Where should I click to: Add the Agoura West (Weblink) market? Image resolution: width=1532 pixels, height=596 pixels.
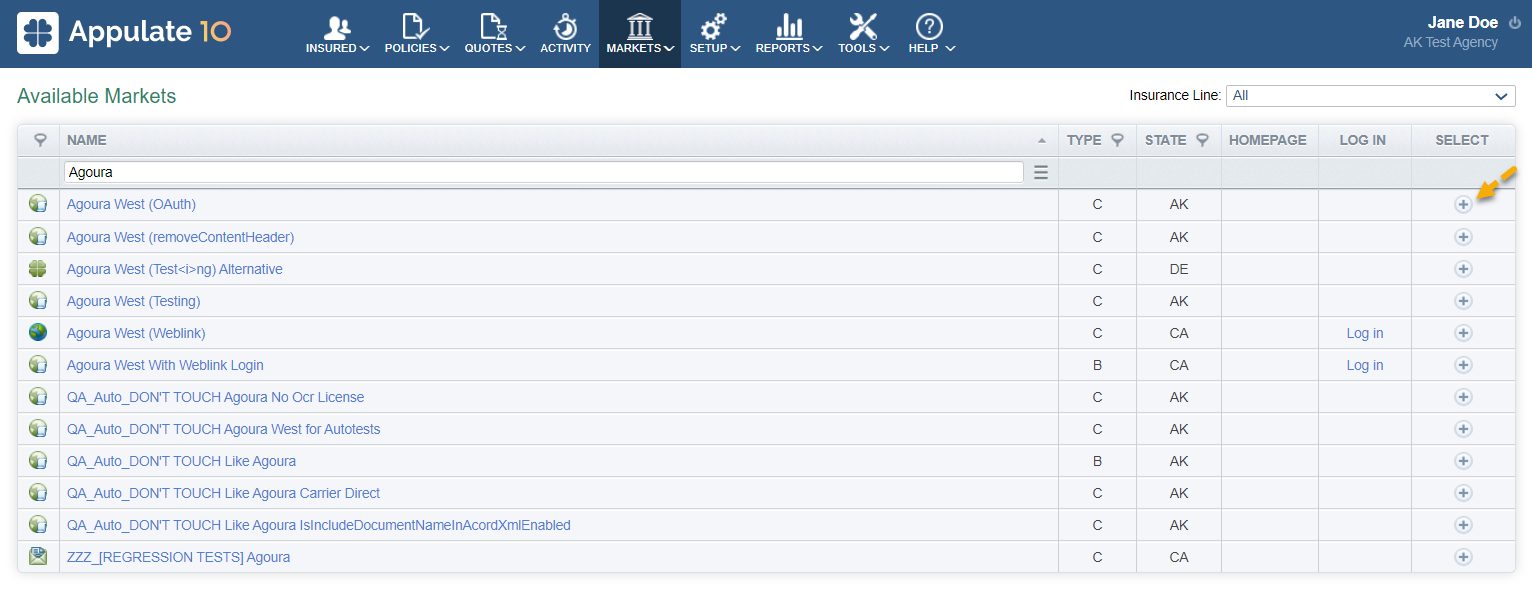point(1463,333)
